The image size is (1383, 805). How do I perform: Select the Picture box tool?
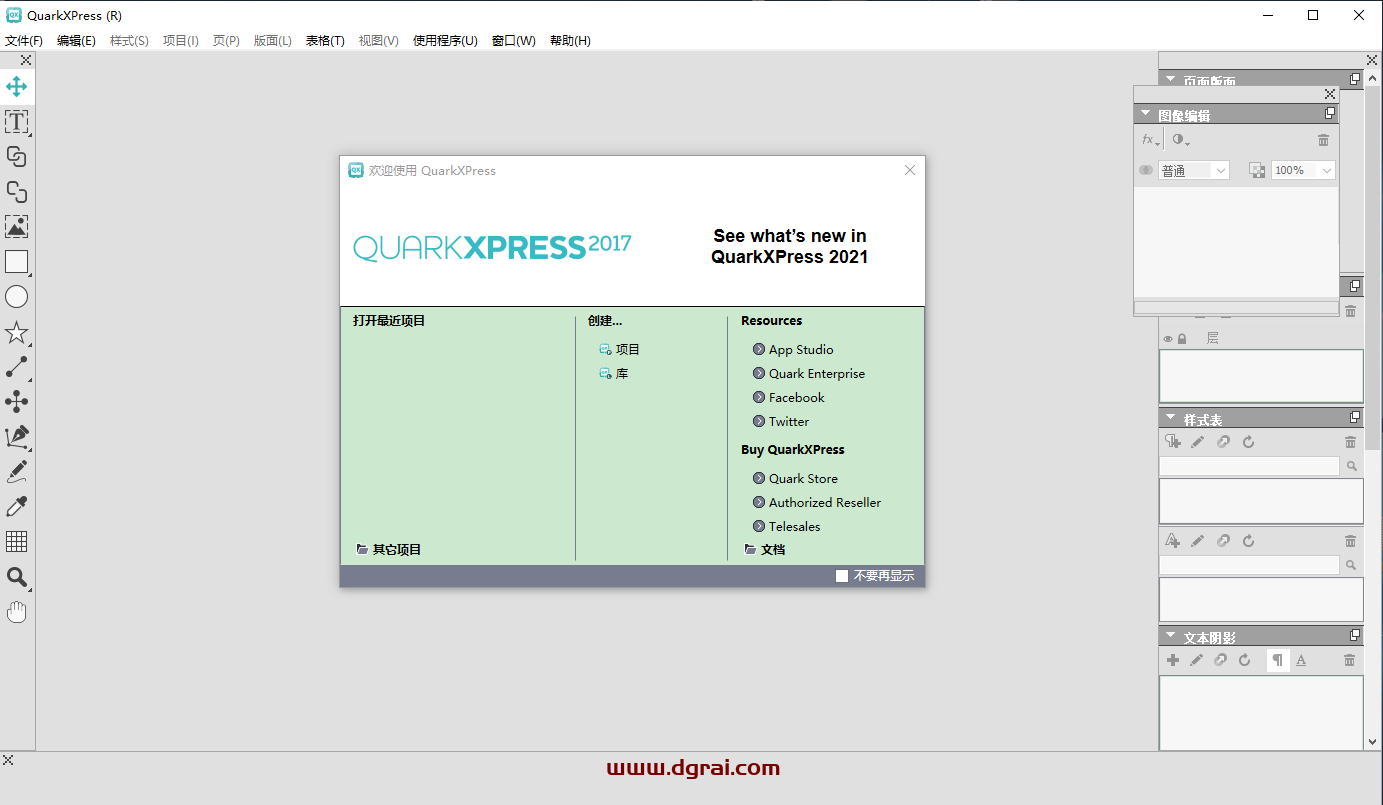tap(17, 226)
